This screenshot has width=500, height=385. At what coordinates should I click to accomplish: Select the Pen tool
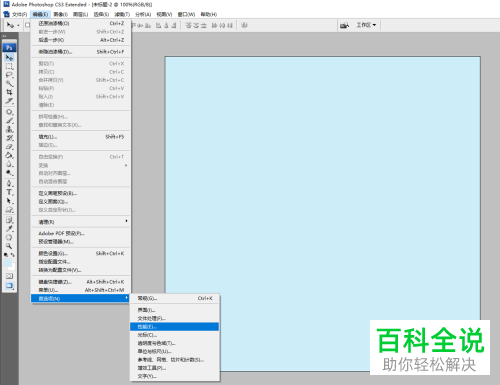point(9,184)
